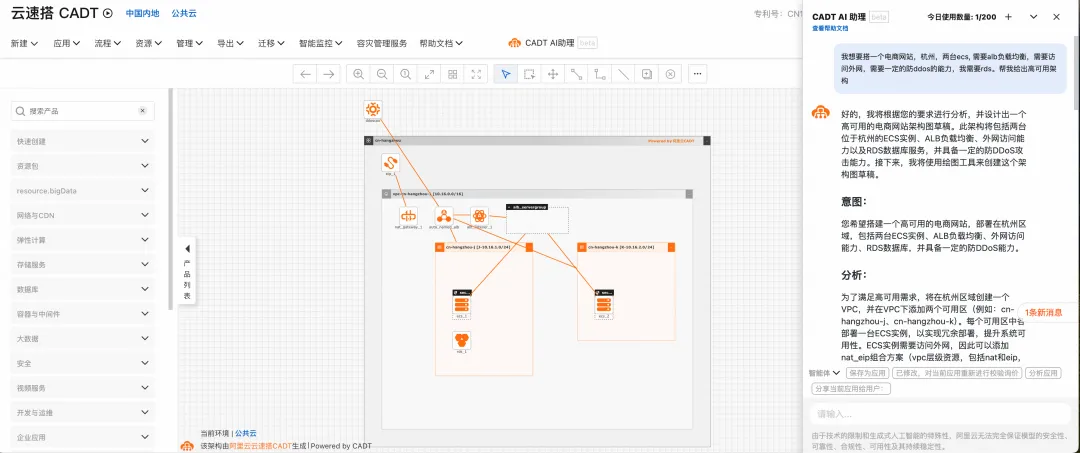Expand the 快速创建 category
1080x453 pixels.
pos(83,141)
